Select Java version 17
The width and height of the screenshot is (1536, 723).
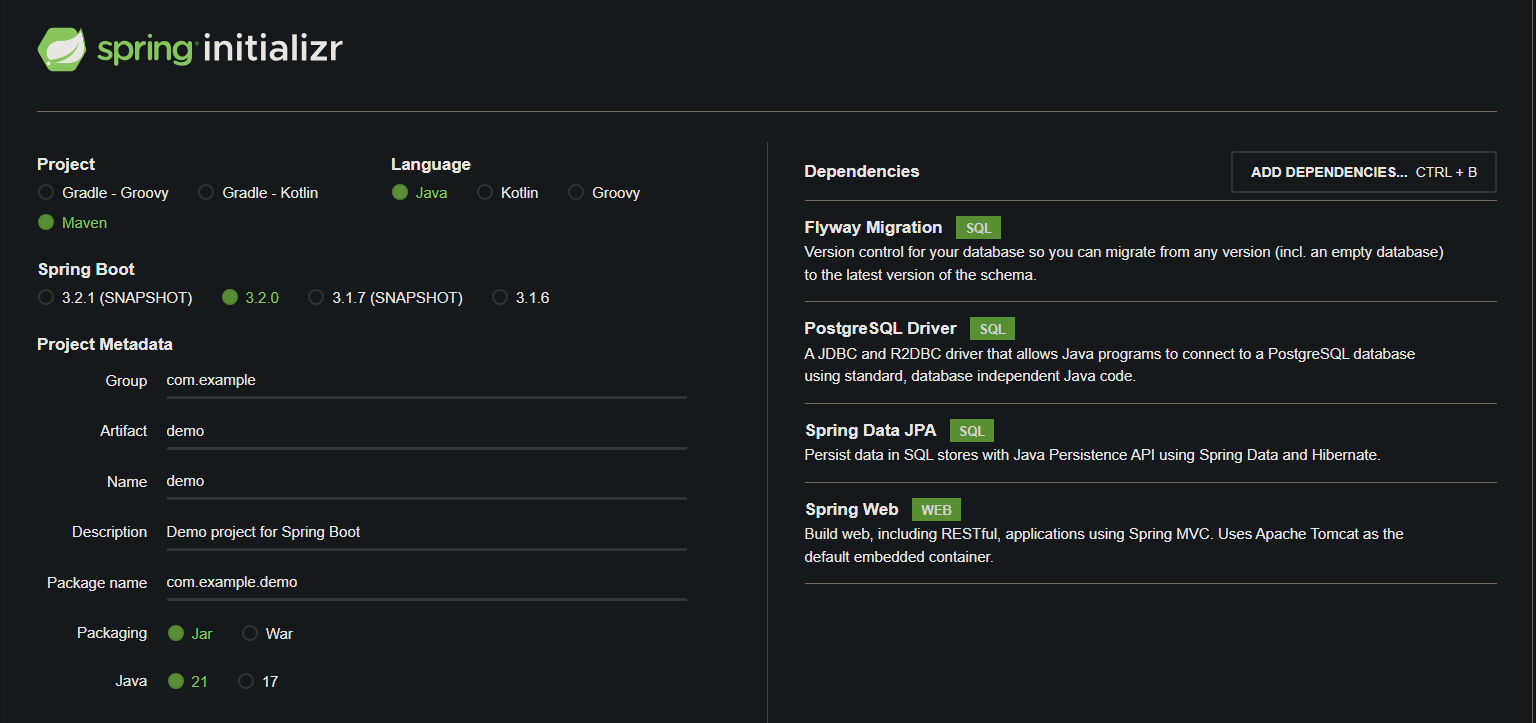coord(246,682)
